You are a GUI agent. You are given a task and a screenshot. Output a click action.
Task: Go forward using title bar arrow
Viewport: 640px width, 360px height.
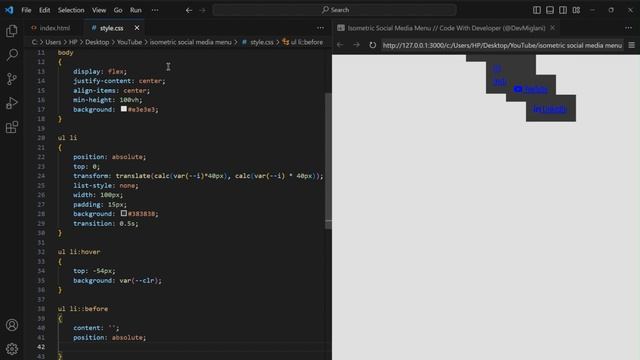pos(203,10)
